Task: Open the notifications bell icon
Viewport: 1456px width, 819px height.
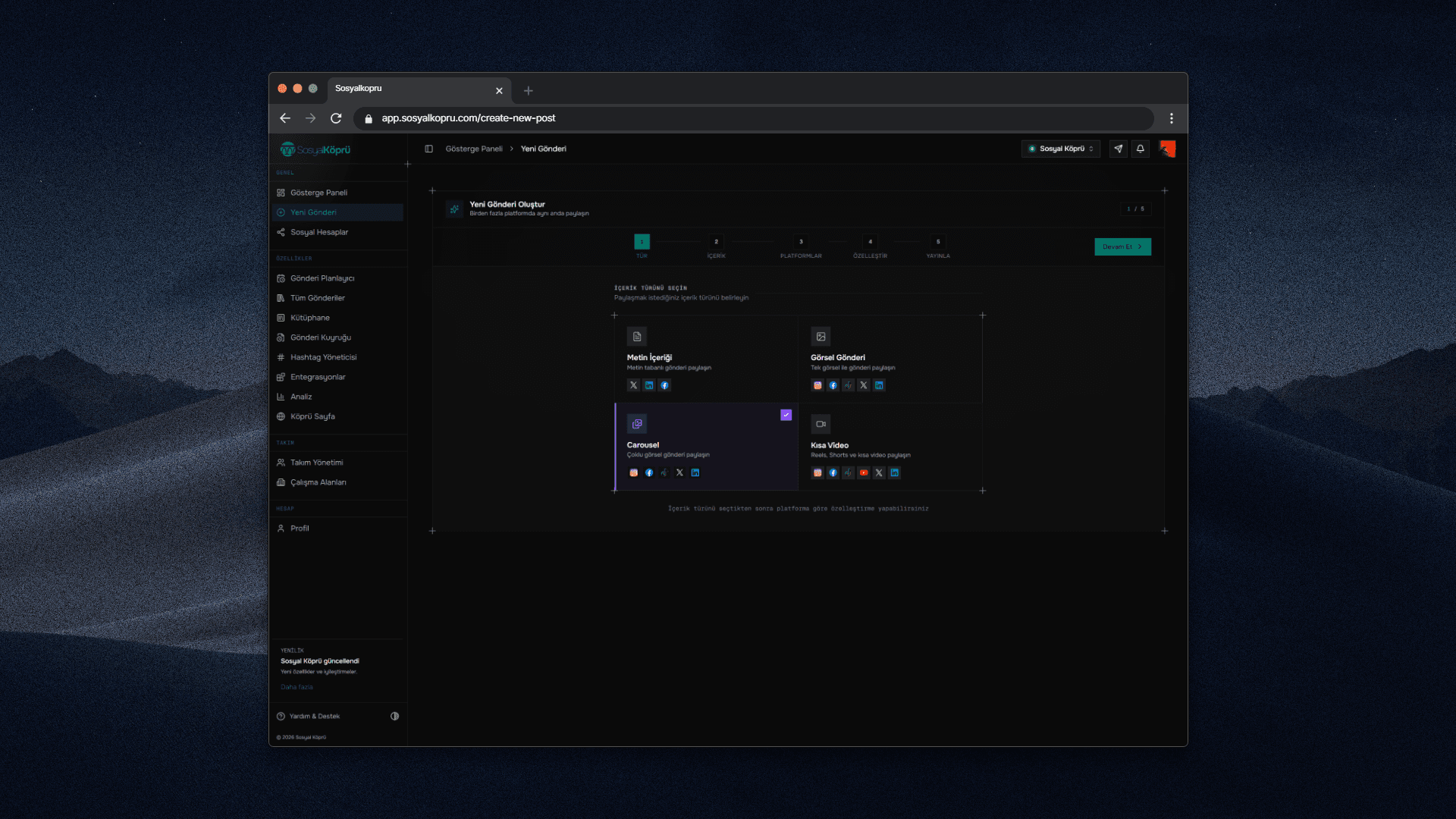Action: coord(1140,149)
